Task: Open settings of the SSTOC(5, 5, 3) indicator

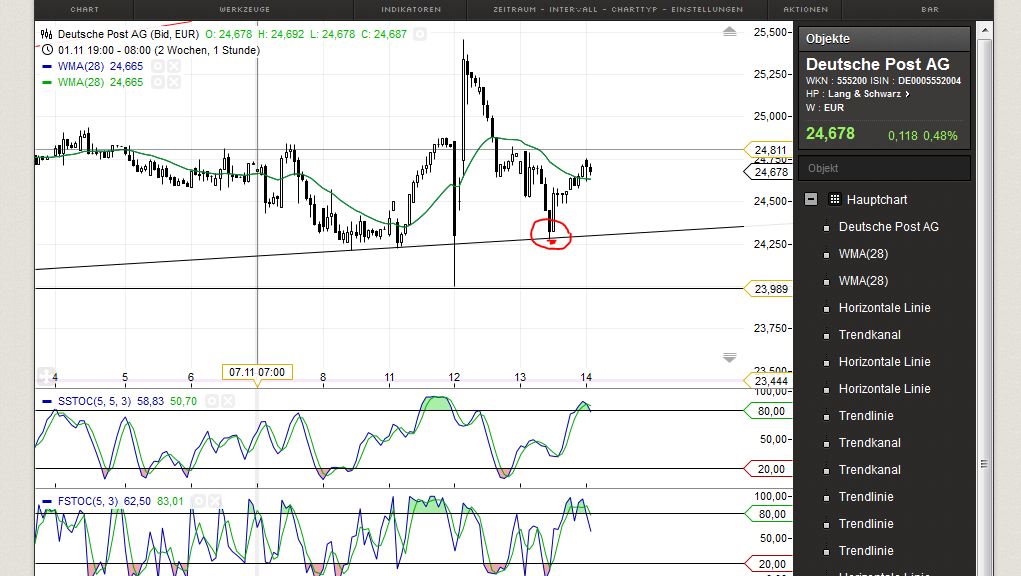Action: coord(212,401)
